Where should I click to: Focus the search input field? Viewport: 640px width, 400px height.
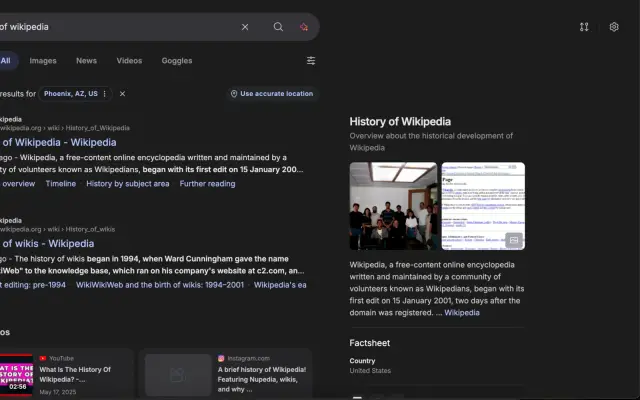coord(118,27)
